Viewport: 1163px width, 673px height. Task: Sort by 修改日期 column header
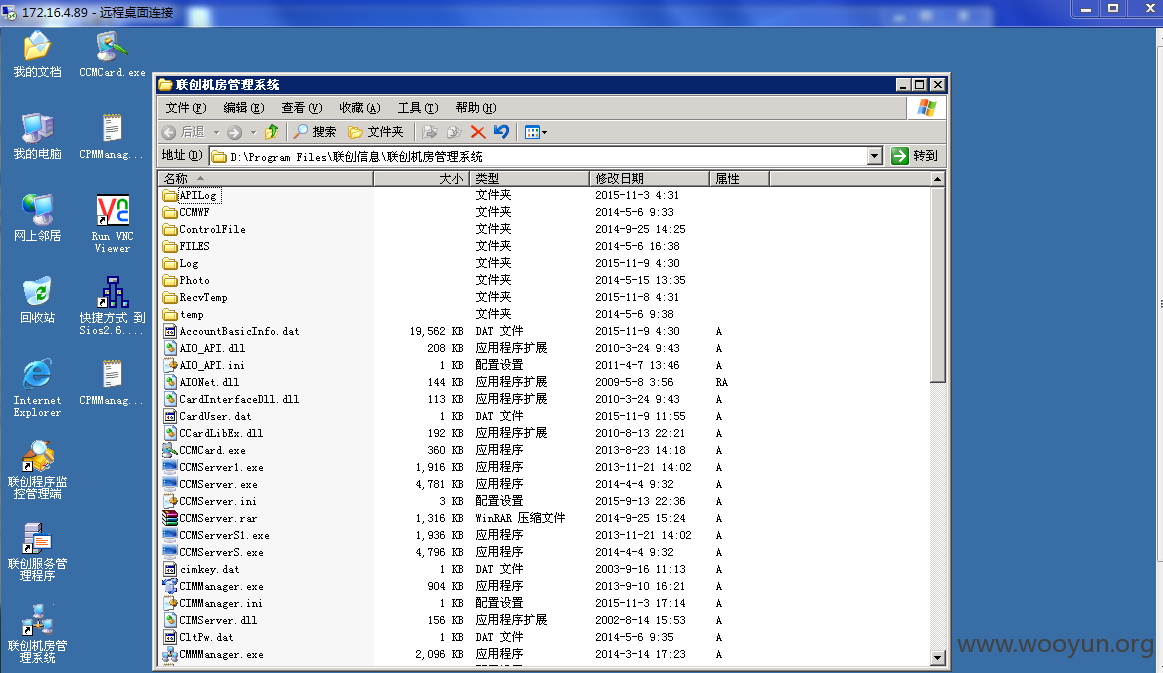(650, 178)
